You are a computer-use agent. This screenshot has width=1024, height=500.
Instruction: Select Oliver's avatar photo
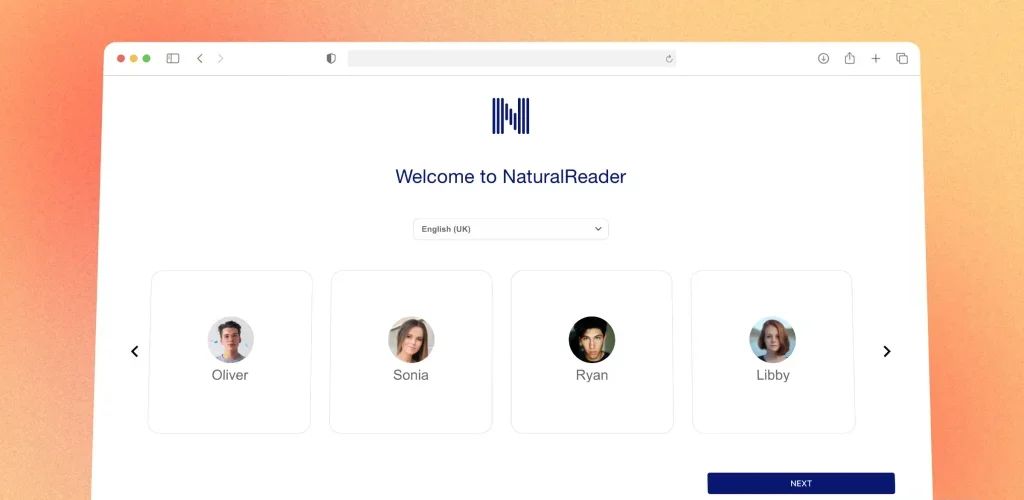(231, 339)
